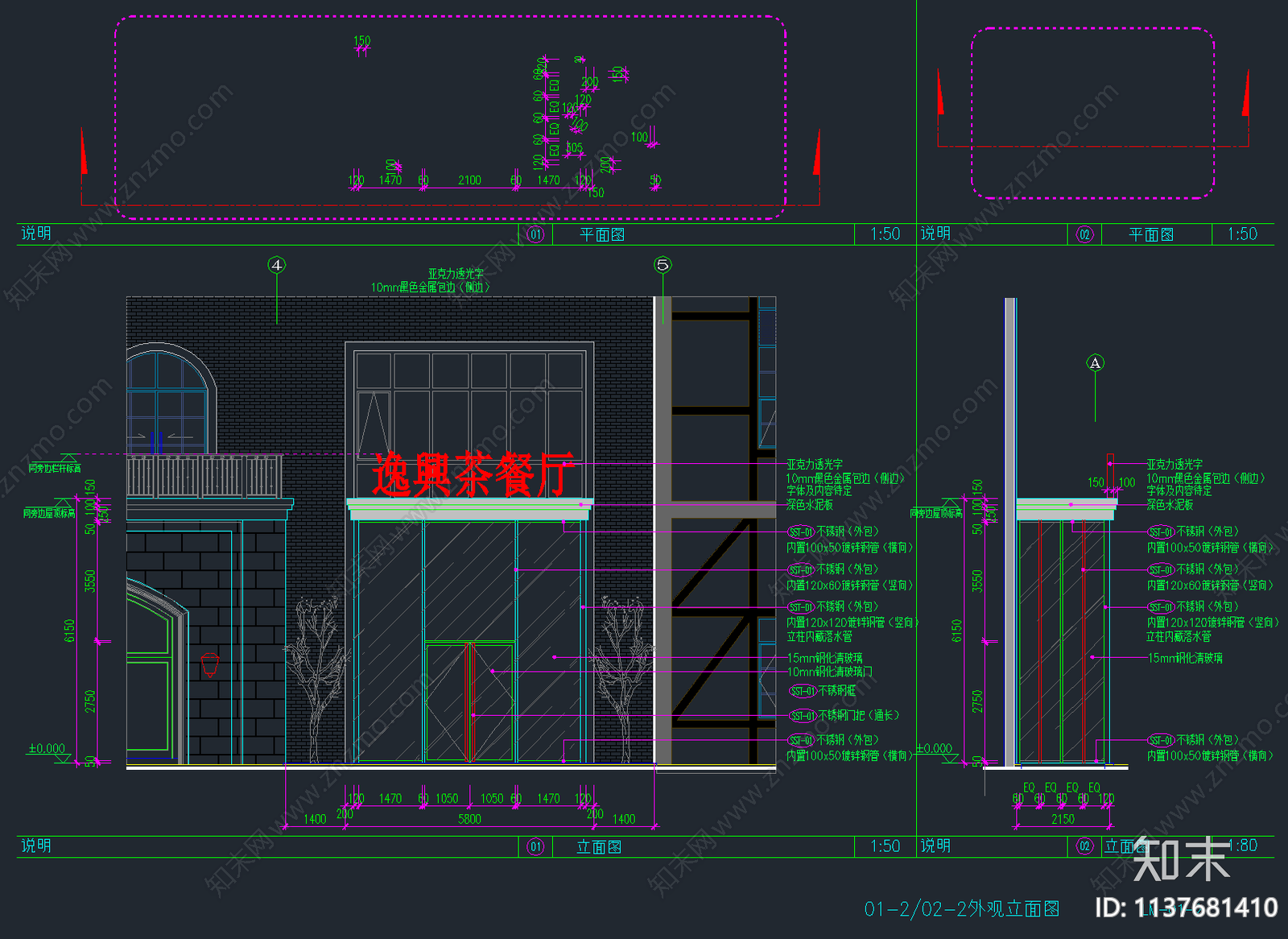Select the 5800 overall width dimension
The height and width of the screenshot is (939, 1288).
click(x=469, y=819)
